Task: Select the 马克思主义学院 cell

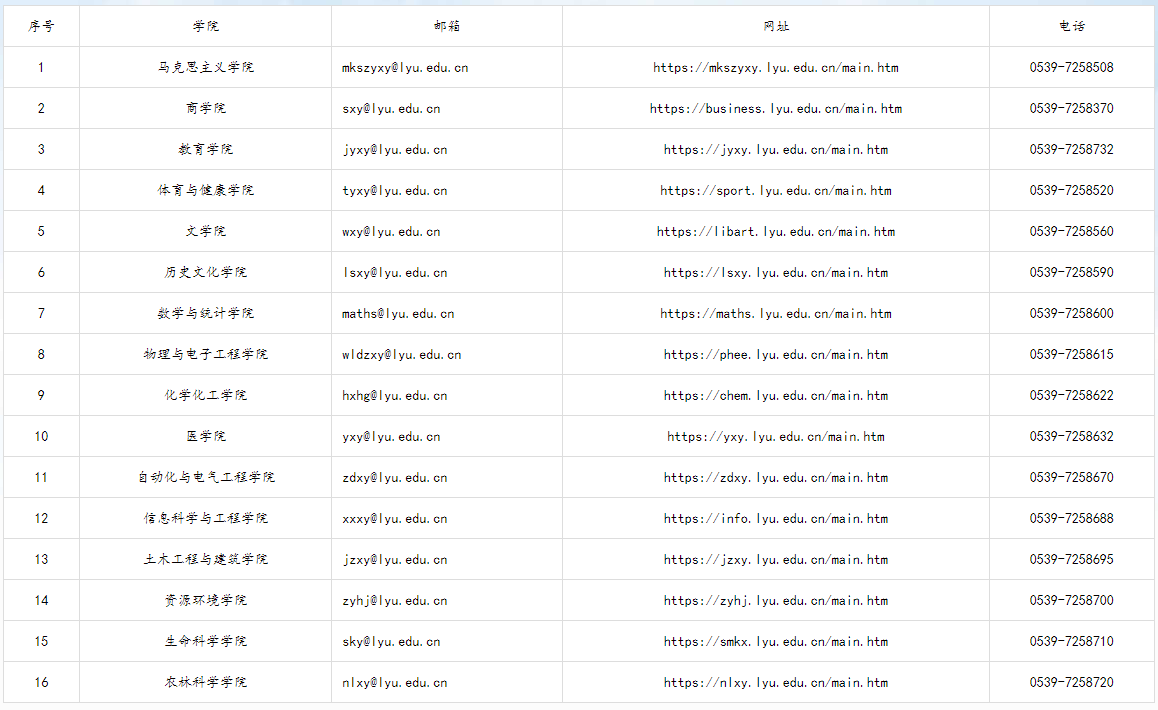Action: 205,67
